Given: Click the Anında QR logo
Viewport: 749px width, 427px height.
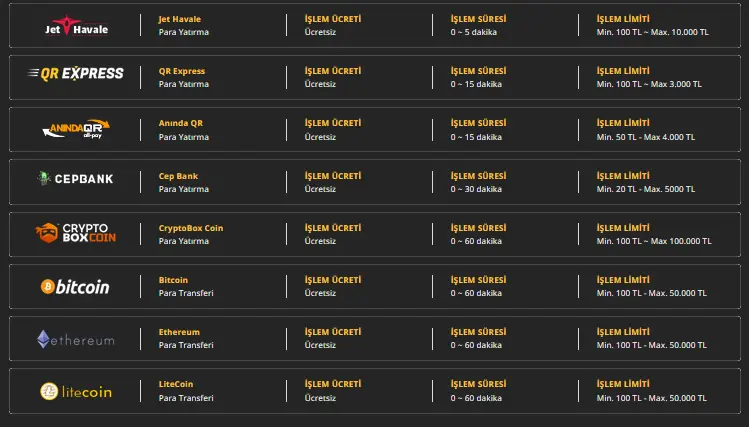Looking at the screenshot, I should pyautogui.click(x=76, y=128).
